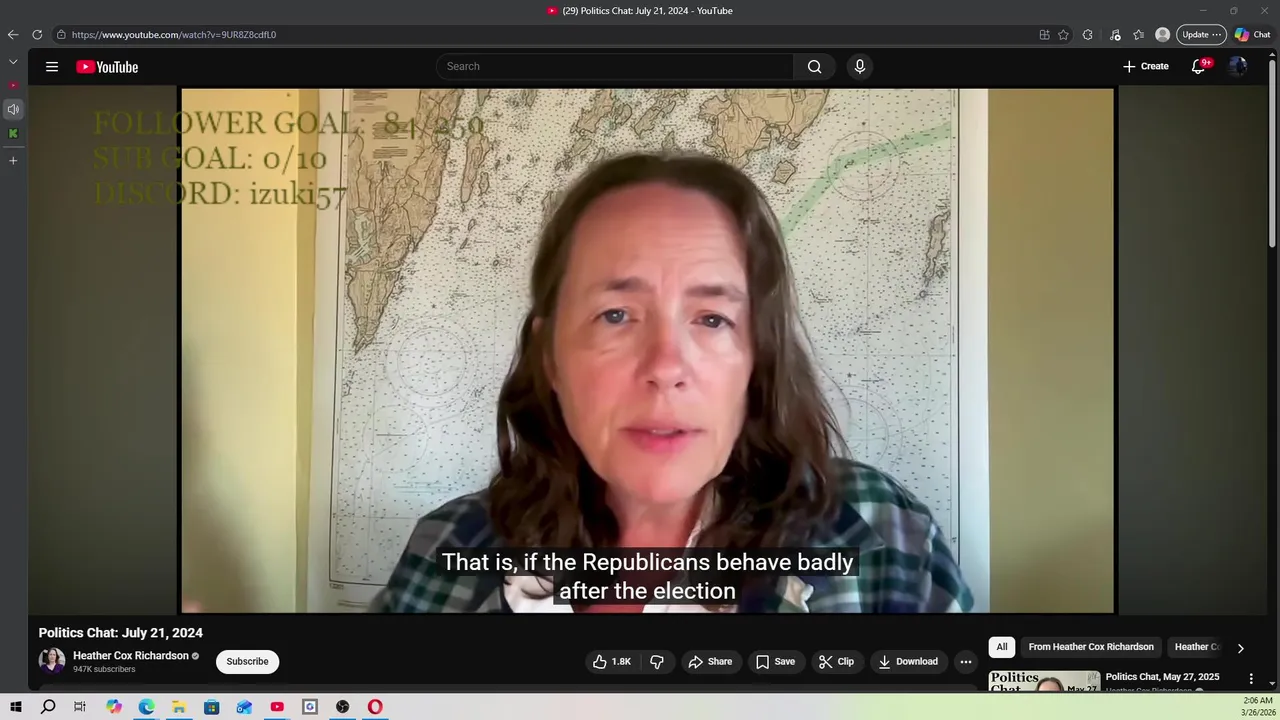Like the video with 1.8K likes
This screenshot has width=1280, height=720.
click(612, 661)
